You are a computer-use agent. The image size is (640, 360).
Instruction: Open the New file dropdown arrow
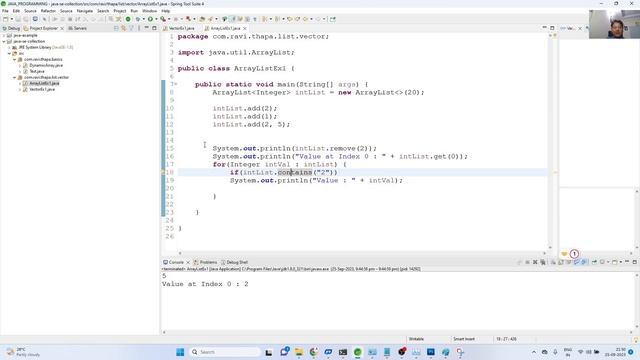tap(11, 19)
